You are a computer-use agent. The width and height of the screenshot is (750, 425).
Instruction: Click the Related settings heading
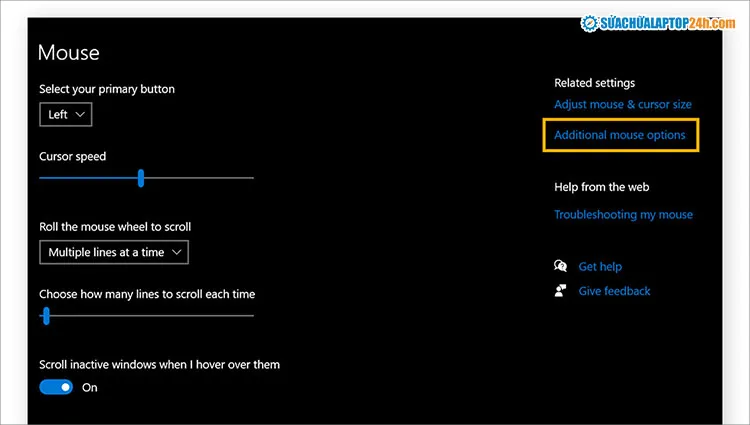pos(594,83)
